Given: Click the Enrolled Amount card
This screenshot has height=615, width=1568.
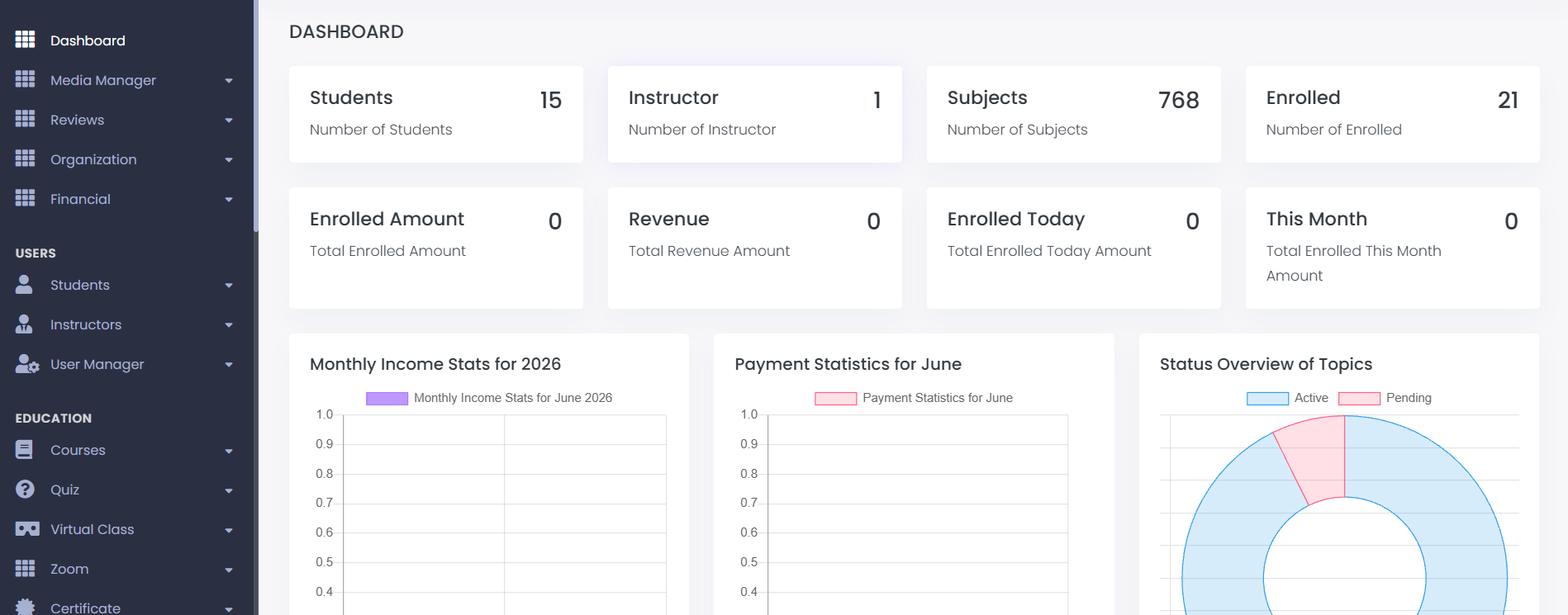Looking at the screenshot, I should tap(436, 248).
